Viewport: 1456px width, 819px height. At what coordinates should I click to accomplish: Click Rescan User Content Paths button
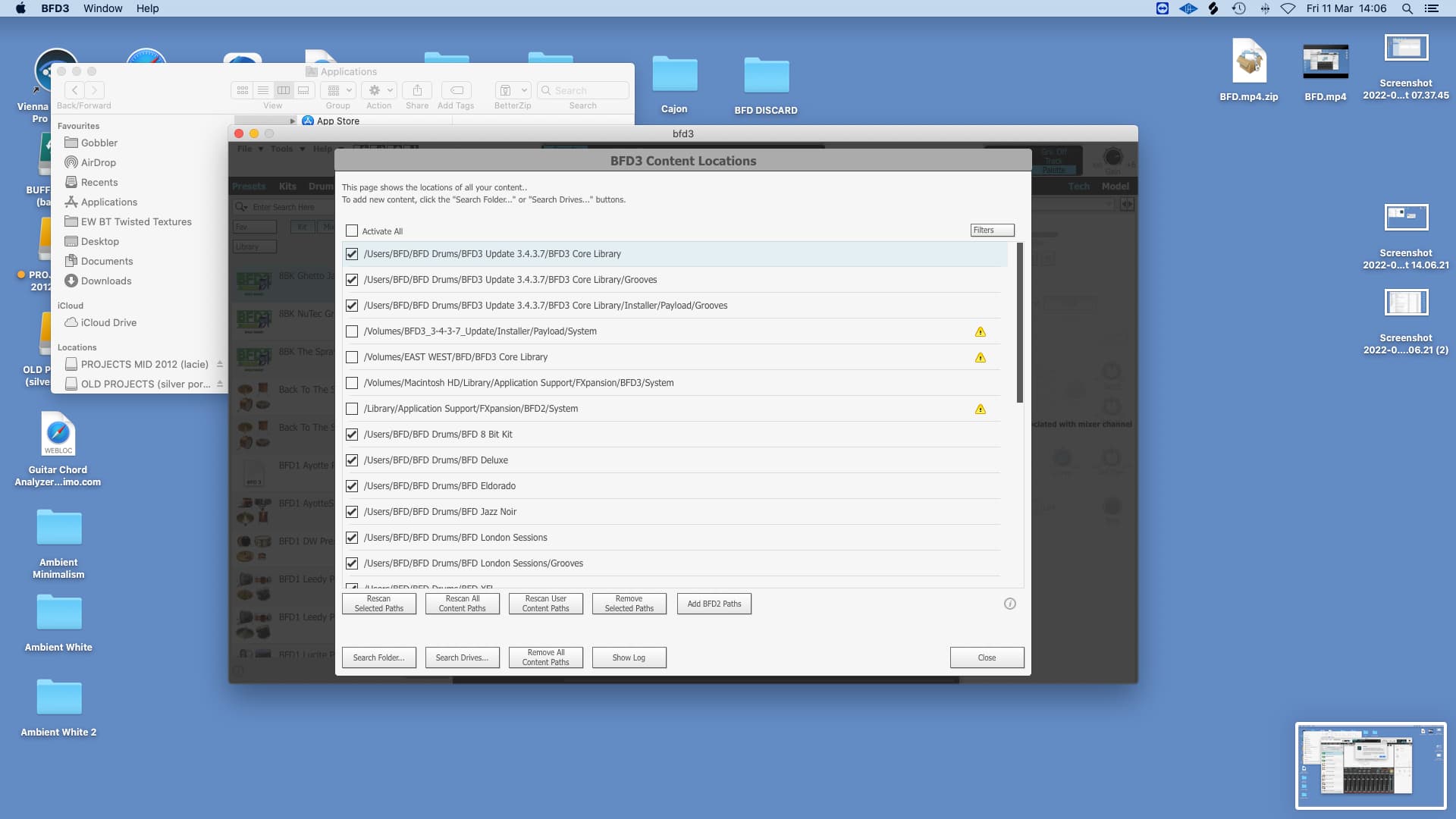coord(546,604)
